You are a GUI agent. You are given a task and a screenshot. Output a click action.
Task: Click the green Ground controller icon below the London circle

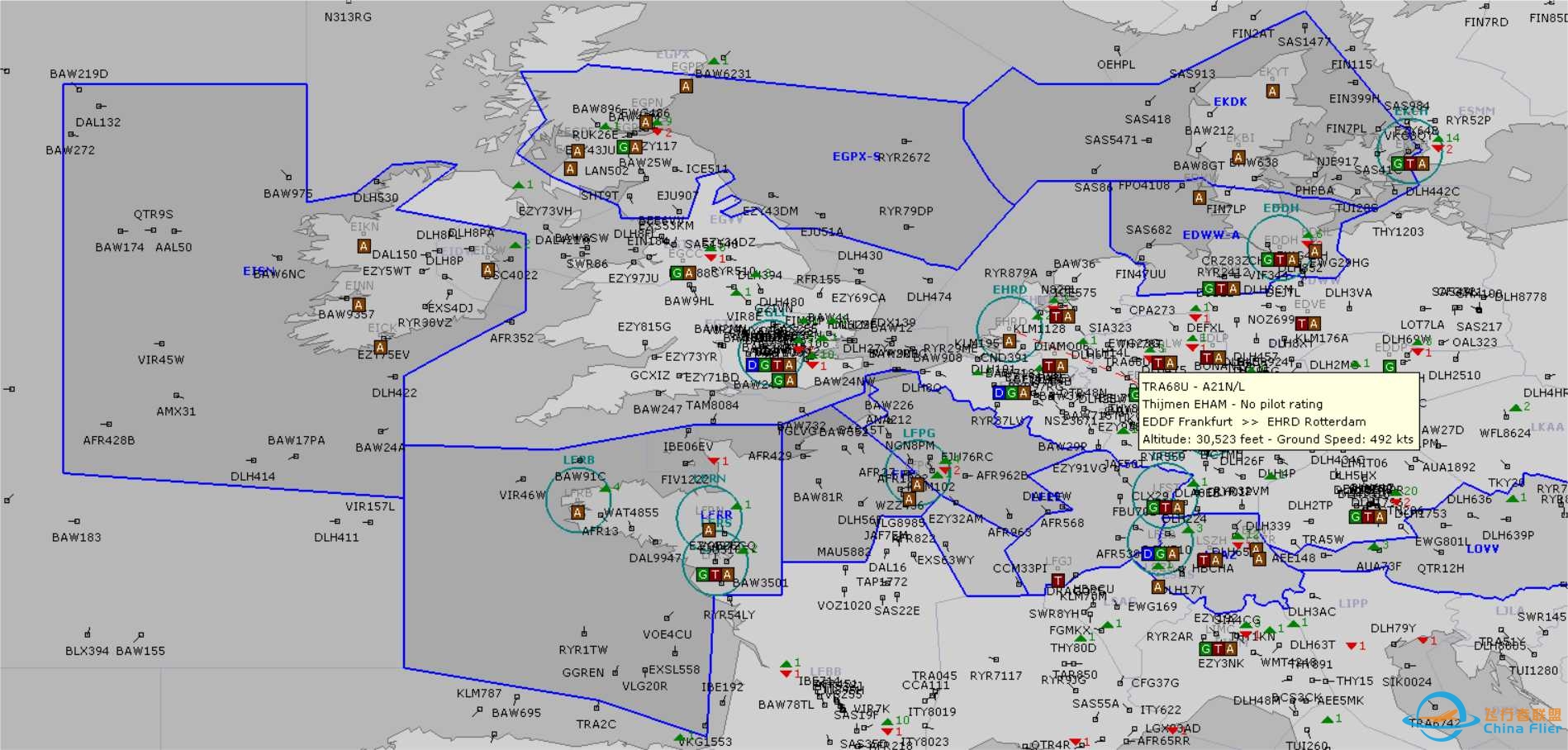(x=777, y=380)
